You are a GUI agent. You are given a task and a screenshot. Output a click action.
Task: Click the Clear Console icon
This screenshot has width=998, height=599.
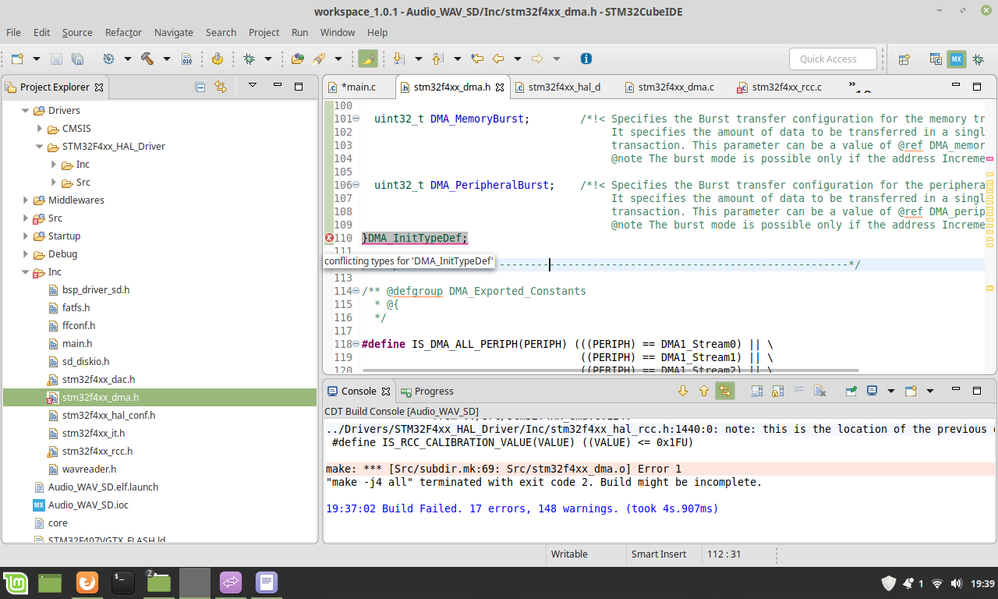820,391
